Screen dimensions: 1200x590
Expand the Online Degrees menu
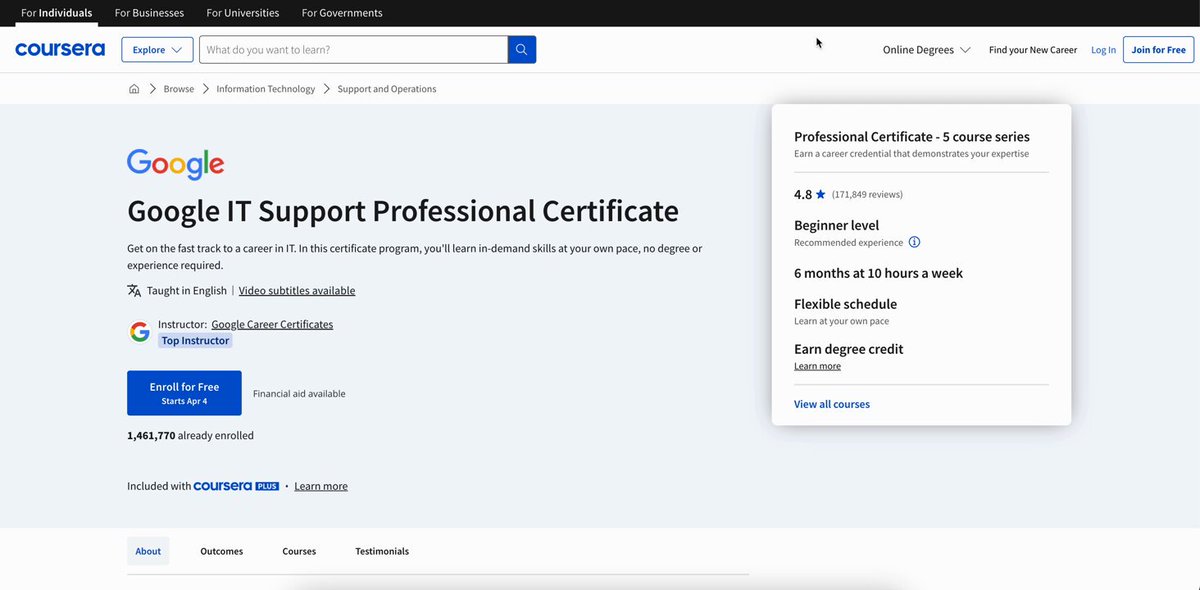[x=926, y=50]
